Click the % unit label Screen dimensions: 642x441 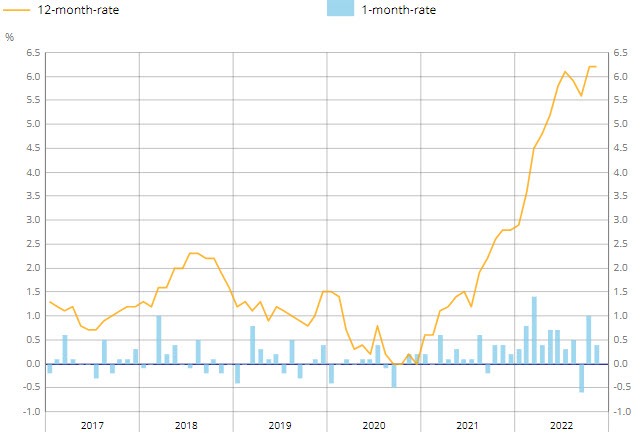(x=9, y=37)
